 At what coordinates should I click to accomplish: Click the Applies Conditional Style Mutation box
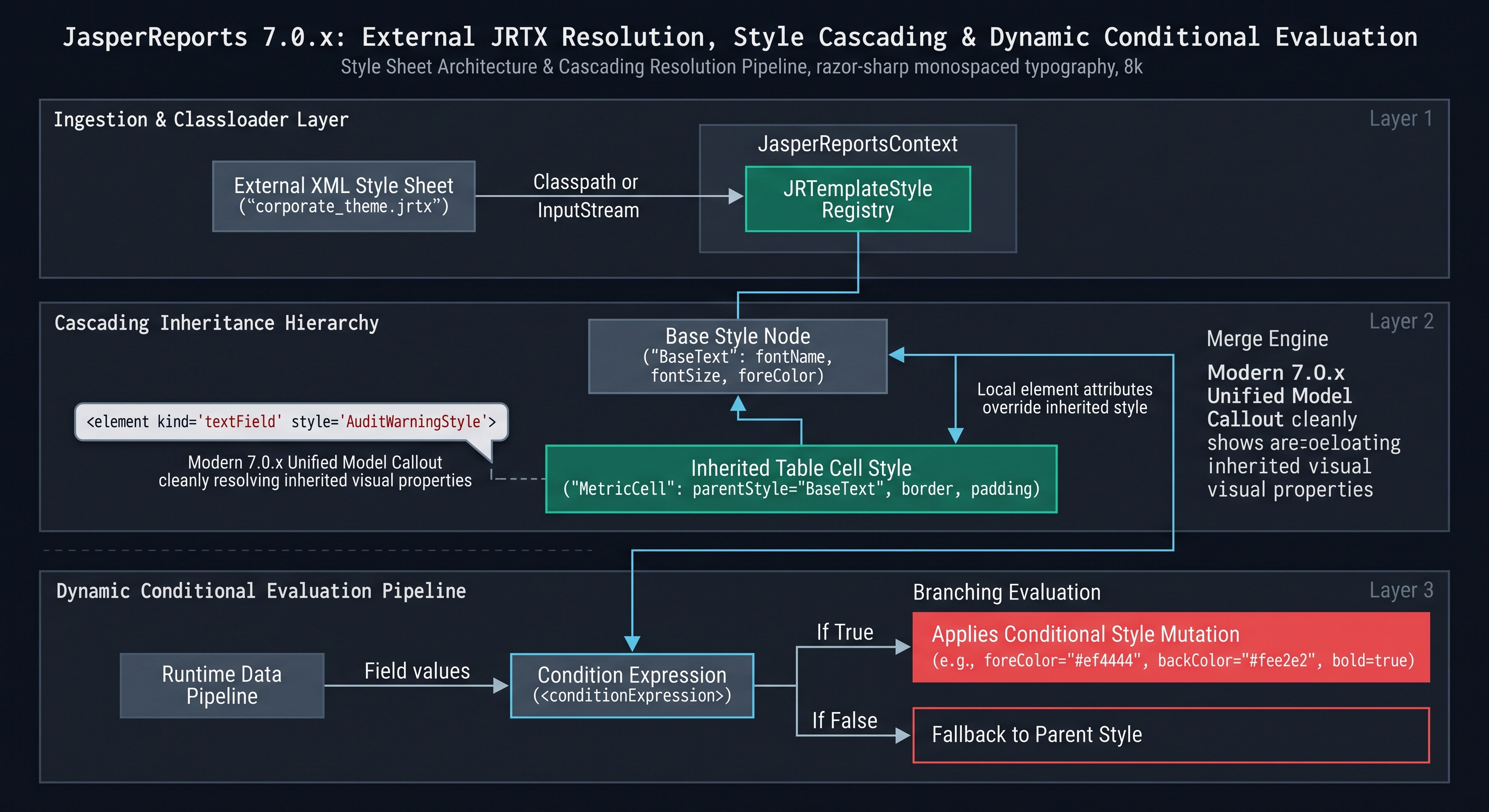[1171, 647]
